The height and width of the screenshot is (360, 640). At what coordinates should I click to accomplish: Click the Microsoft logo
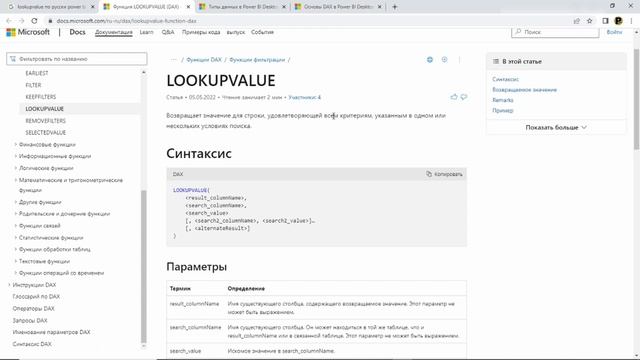(x=28, y=32)
